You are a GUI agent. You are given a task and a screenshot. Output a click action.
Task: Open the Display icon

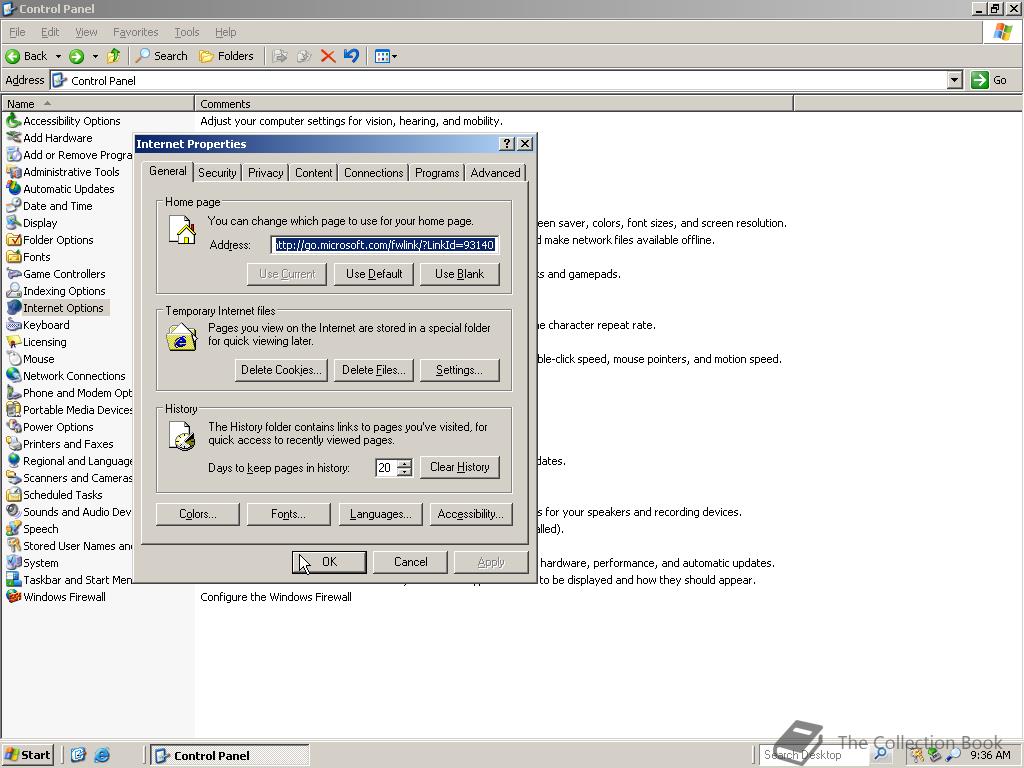coord(14,223)
